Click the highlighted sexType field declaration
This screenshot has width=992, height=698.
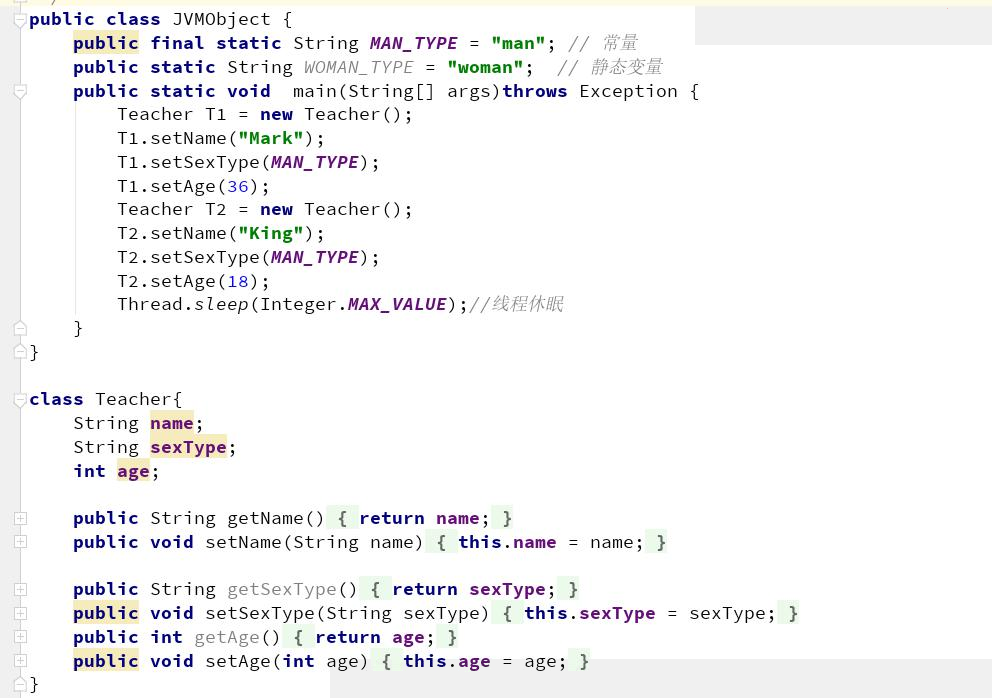(188, 447)
